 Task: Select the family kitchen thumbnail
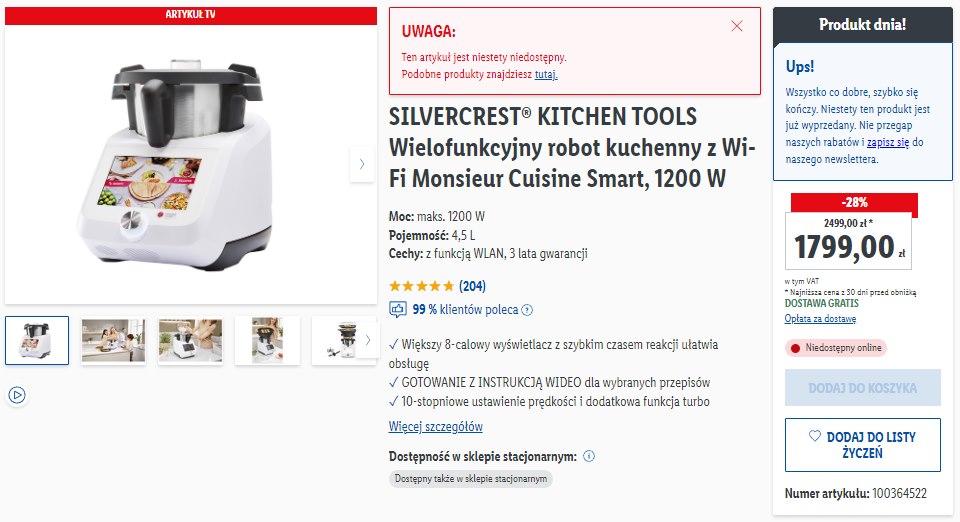[113, 341]
